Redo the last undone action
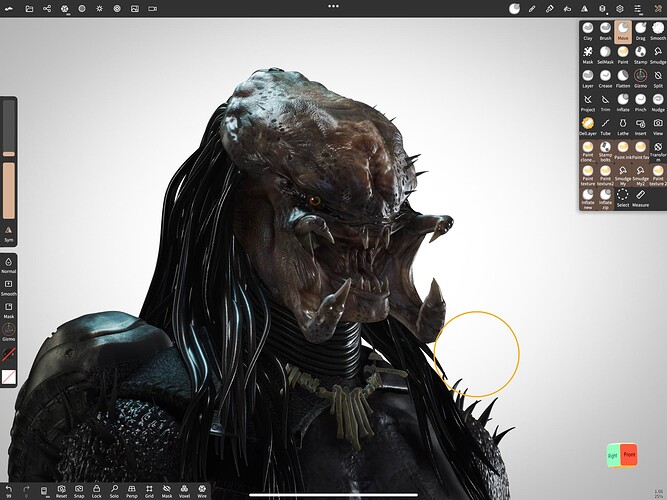The height and width of the screenshot is (500, 667). [x=26, y=491]
